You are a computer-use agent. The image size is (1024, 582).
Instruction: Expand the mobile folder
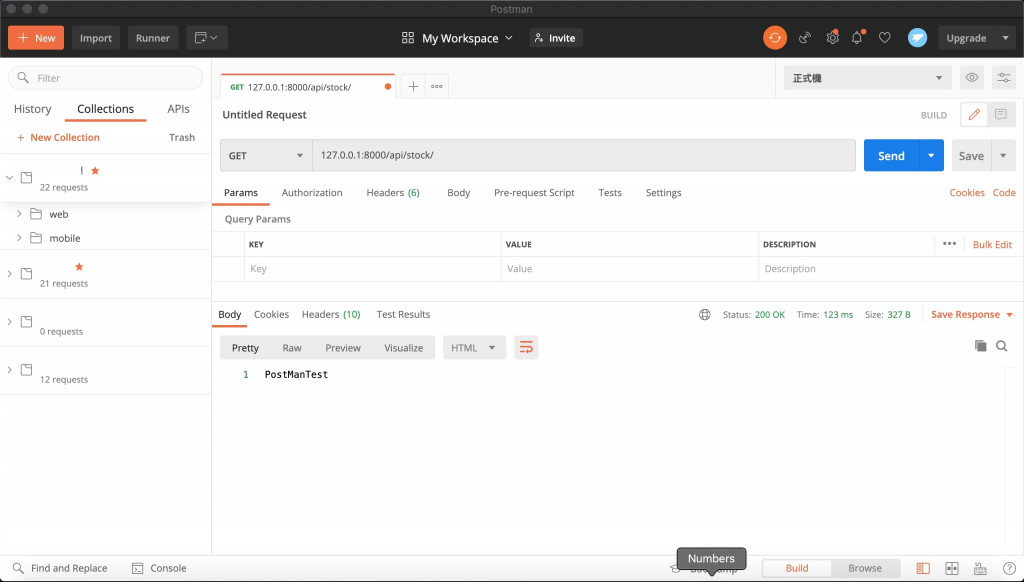[19, 238]
